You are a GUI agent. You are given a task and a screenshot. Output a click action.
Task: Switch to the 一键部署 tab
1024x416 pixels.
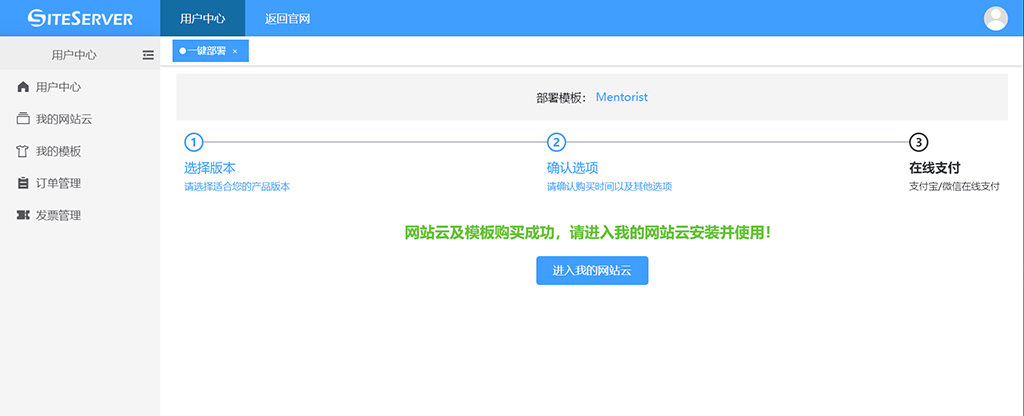[206, 51]
